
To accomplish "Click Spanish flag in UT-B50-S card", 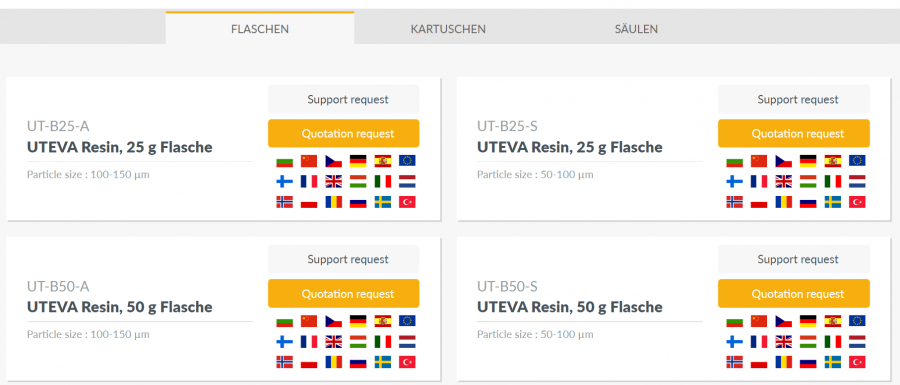I will (x=833, y=321).
